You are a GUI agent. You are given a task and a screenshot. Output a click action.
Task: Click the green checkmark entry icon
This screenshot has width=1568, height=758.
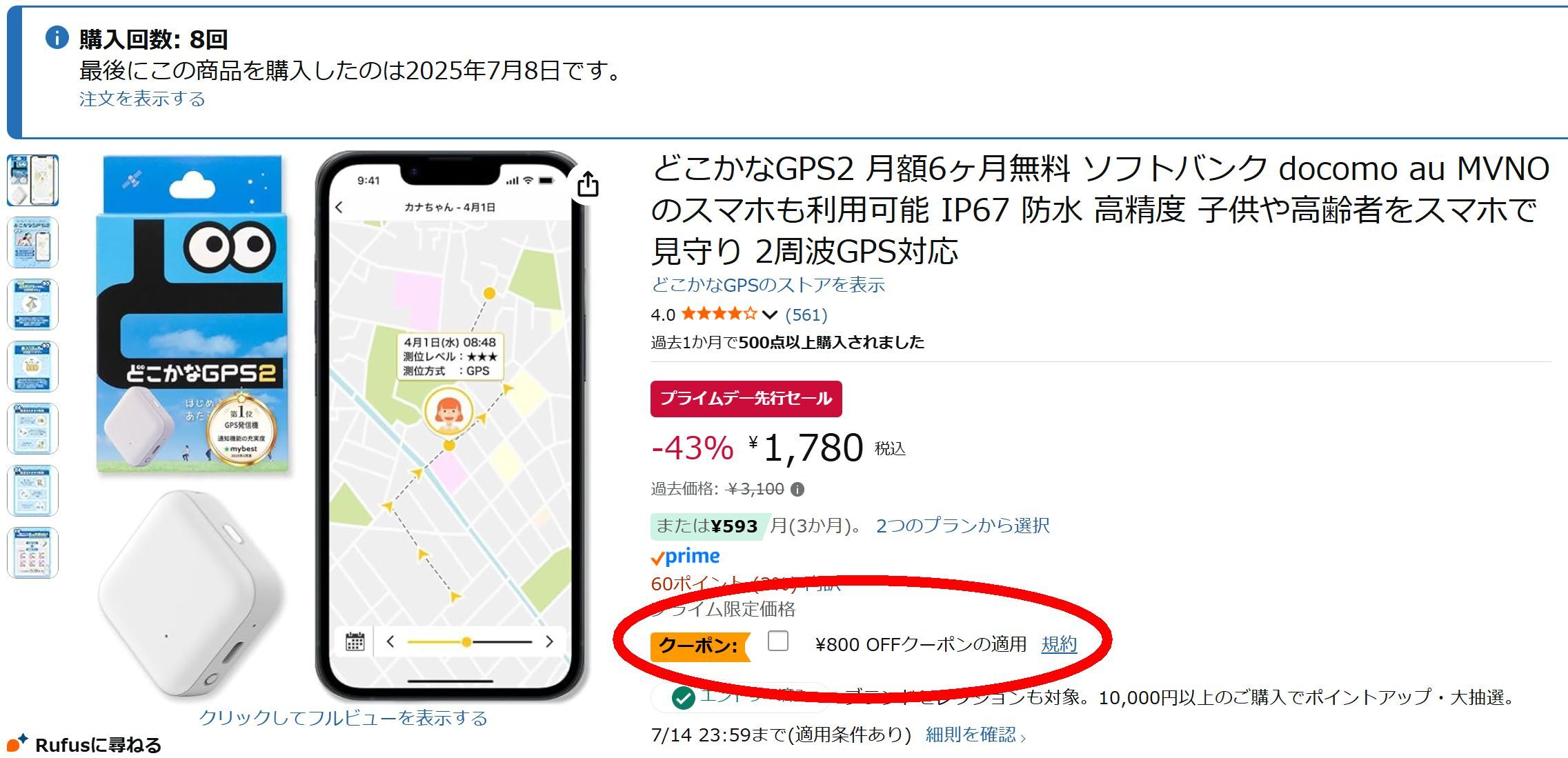[x=683, y=698]
